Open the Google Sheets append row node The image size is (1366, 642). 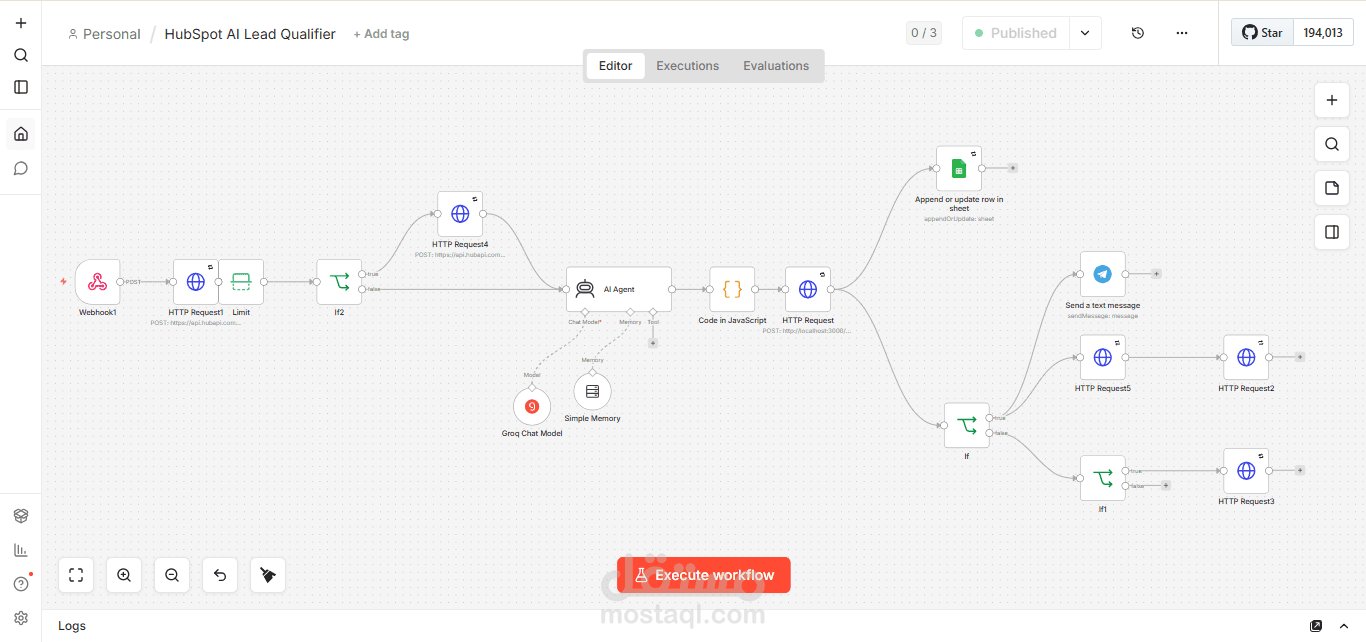click(959, 169)
